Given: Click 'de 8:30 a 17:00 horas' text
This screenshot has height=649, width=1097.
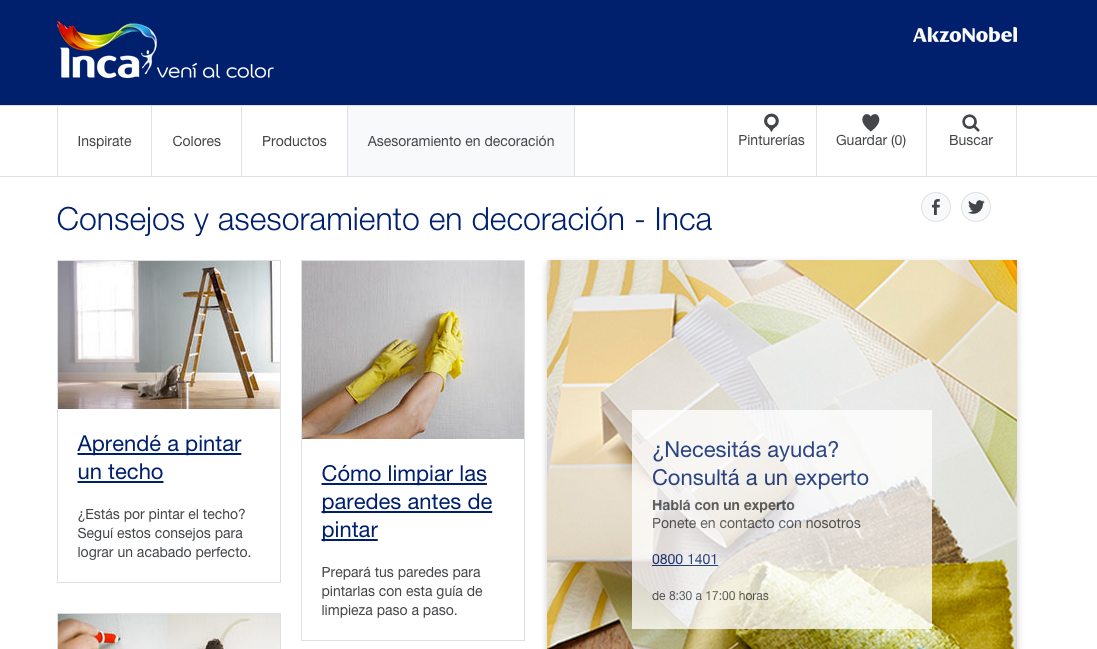Looking at the screenshot, I should pos(710,596).
